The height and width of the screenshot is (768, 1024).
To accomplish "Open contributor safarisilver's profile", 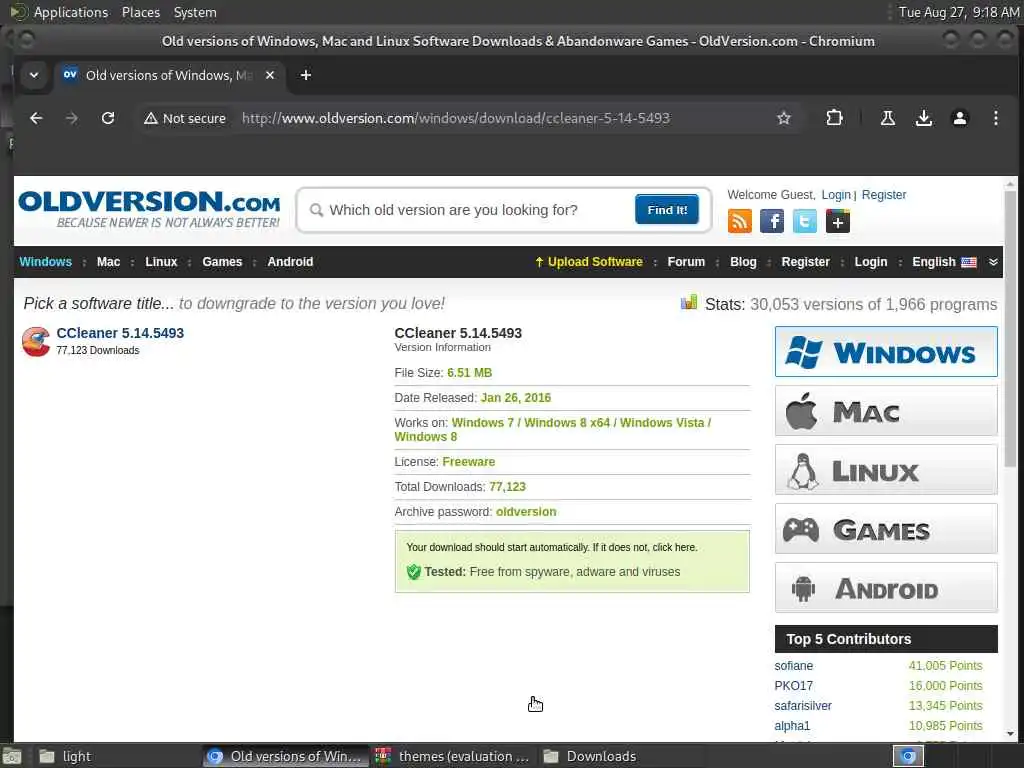I will tap(803, 705).
